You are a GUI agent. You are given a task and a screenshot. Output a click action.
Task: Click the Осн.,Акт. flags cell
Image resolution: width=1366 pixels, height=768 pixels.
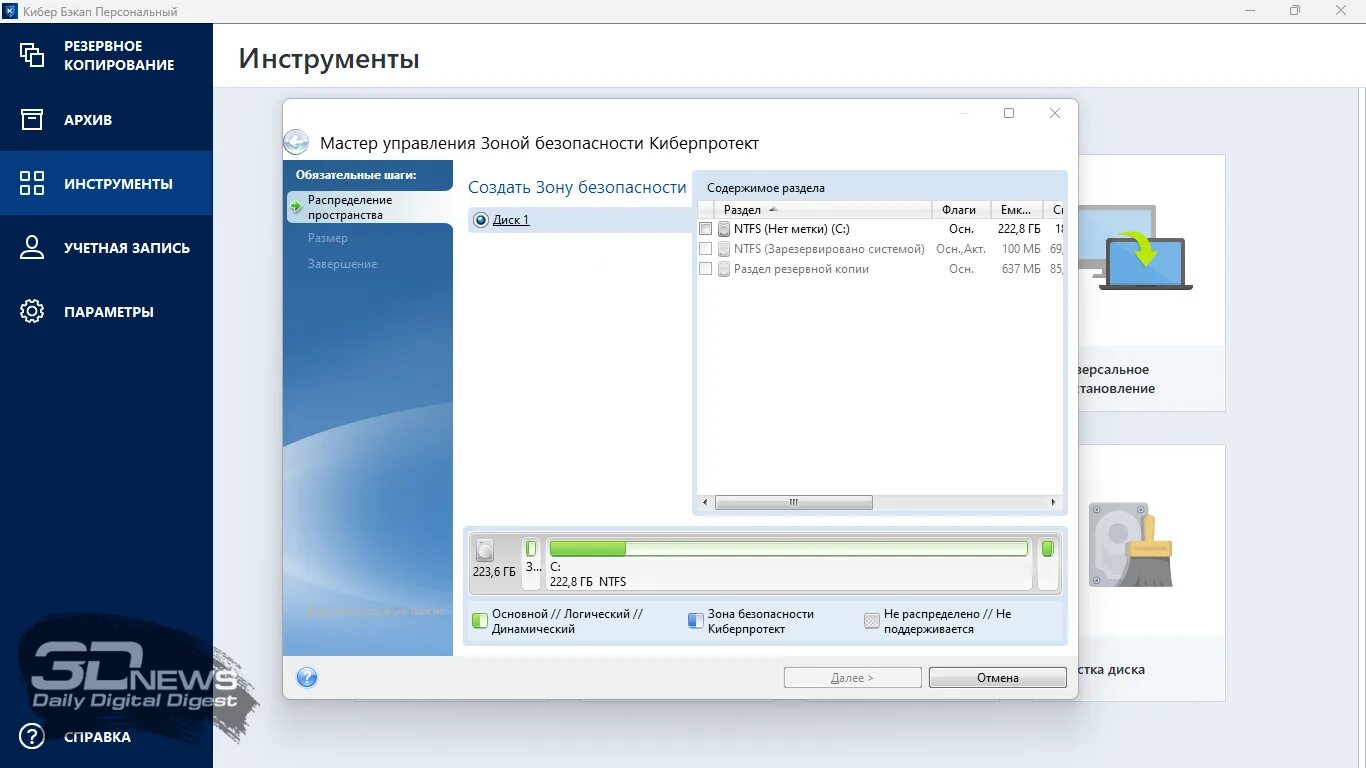coord(961,249)
